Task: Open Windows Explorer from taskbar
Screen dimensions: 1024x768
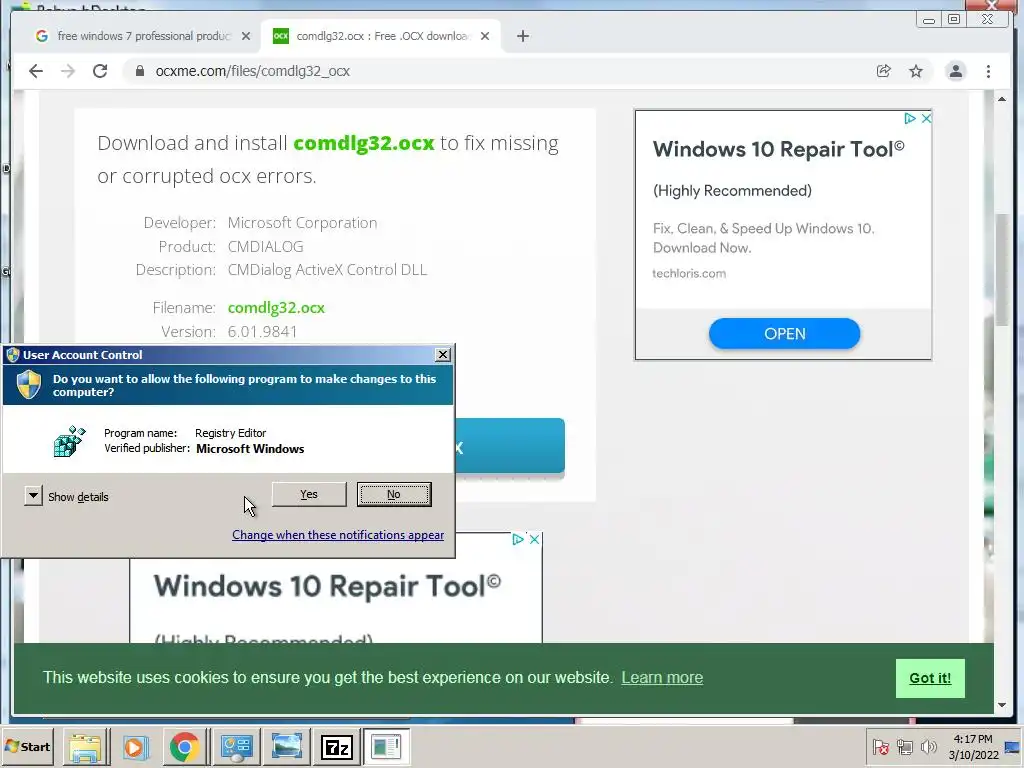Action: tap(86, 746)
